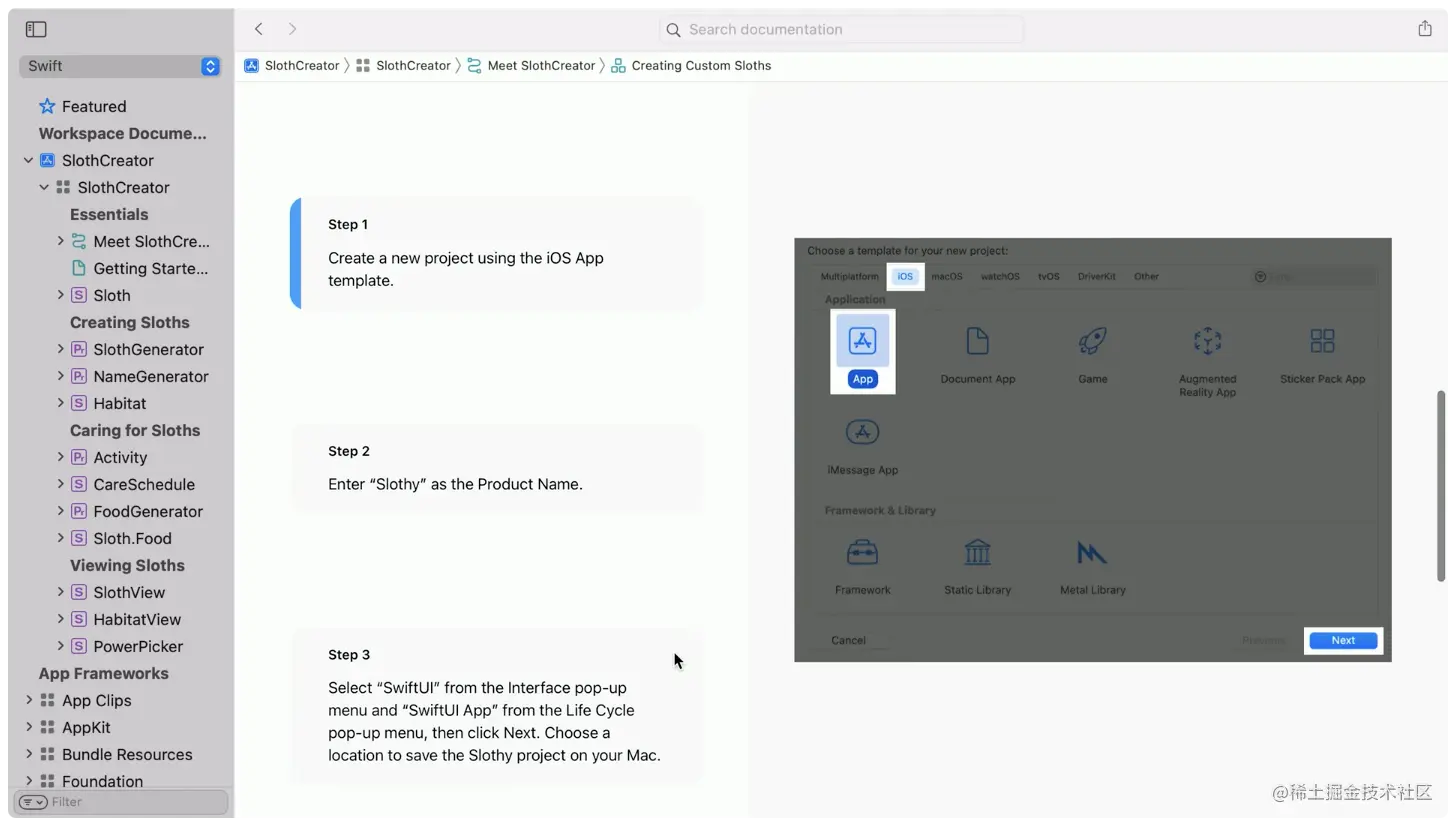Click the SlothView struct icon

[x=79, y=592]
